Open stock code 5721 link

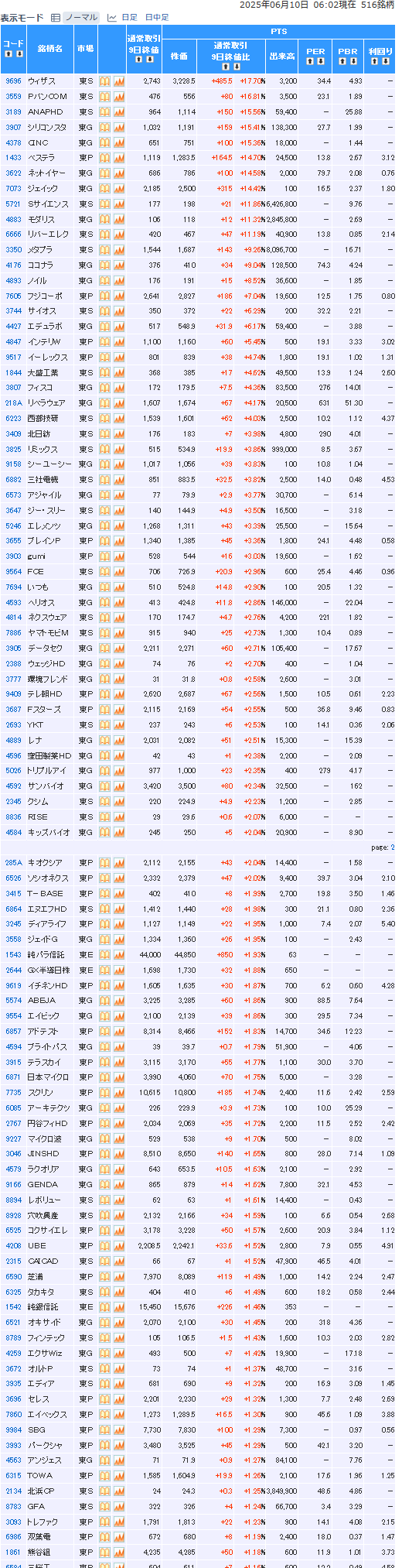[13, 204]
